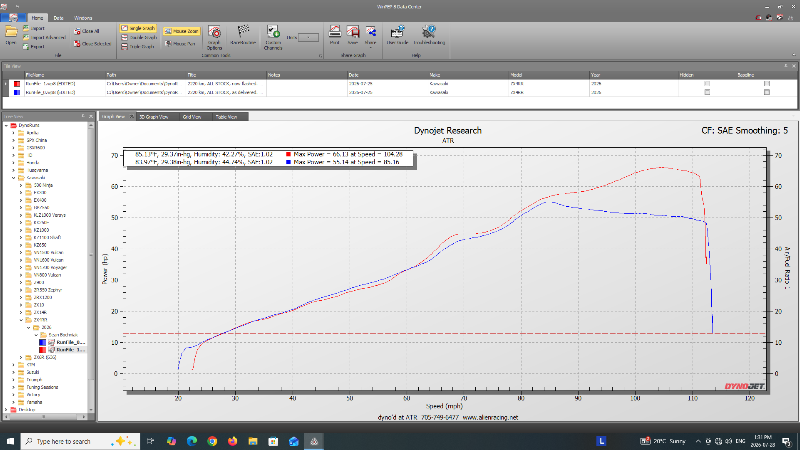Sort the file list by the FileName column

[x=64, y=75]
